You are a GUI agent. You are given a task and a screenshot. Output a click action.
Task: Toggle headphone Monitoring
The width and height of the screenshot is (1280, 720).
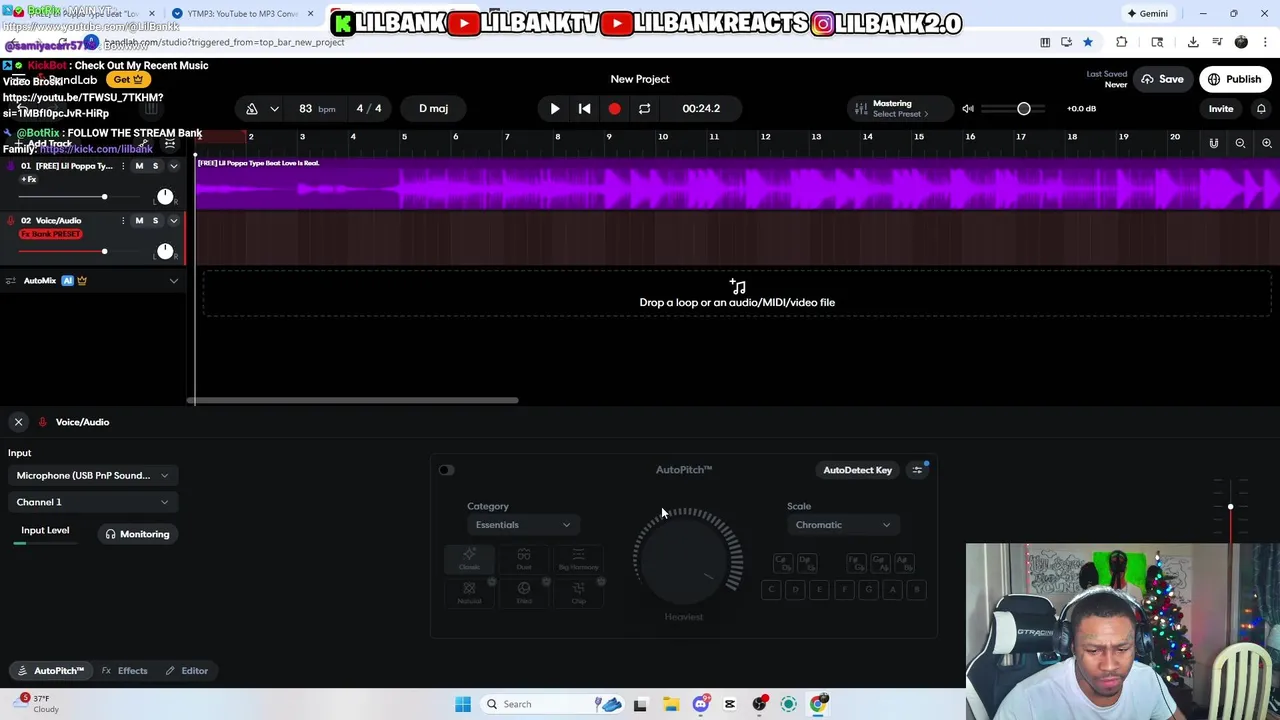click(x=138, y=534)
